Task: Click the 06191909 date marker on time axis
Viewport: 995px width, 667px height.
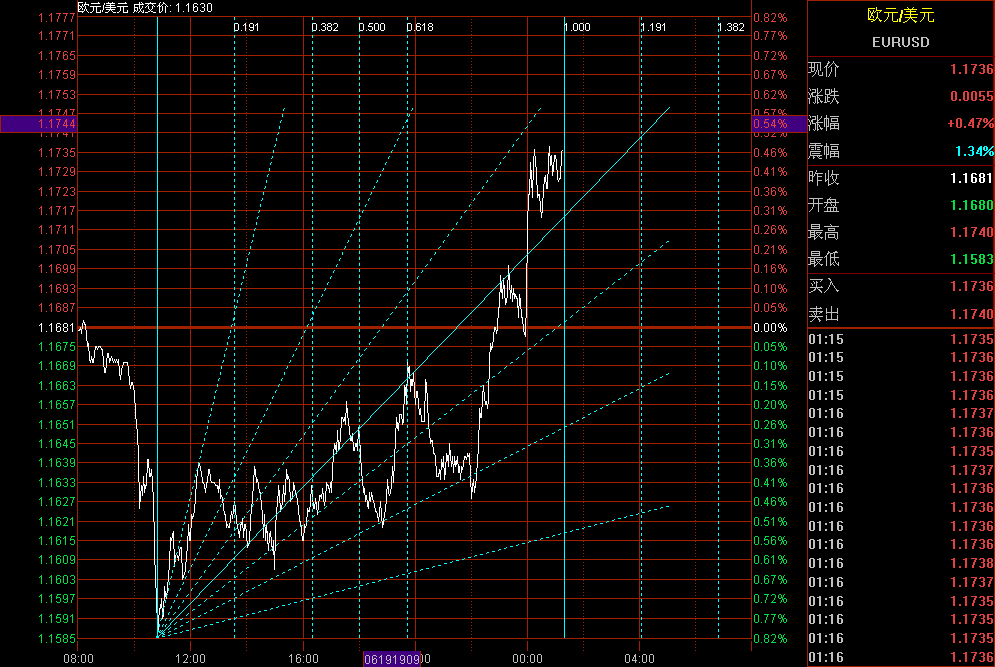Action: pos(392,659)
